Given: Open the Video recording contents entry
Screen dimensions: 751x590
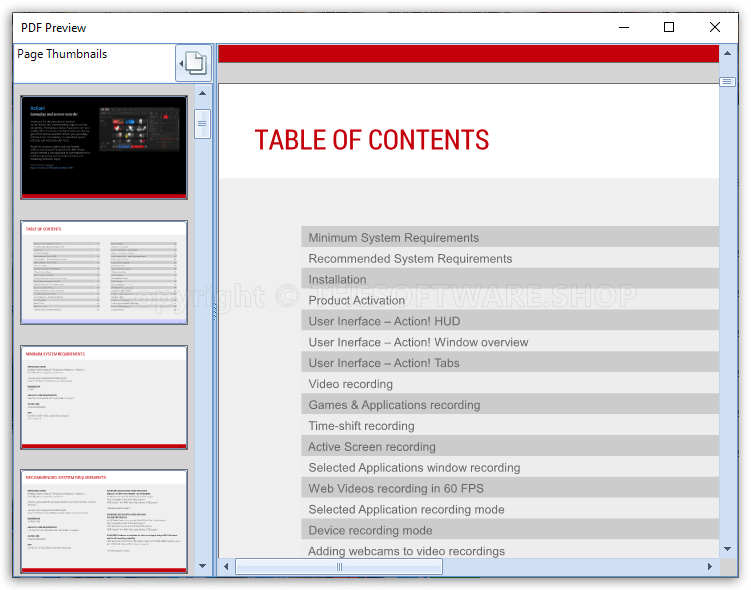Looking at the screenshot, I should click(510, 384).
